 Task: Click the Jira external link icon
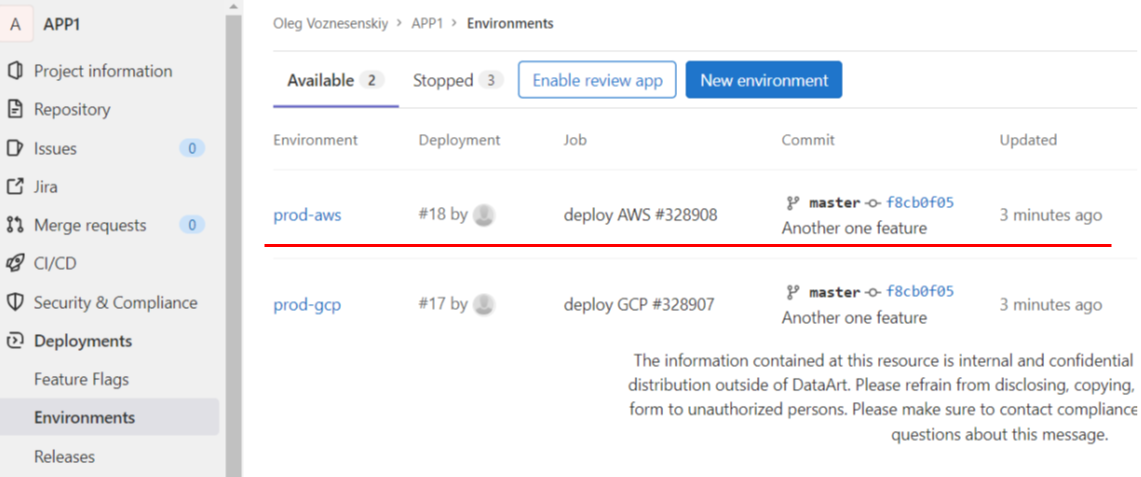(15, 186)
